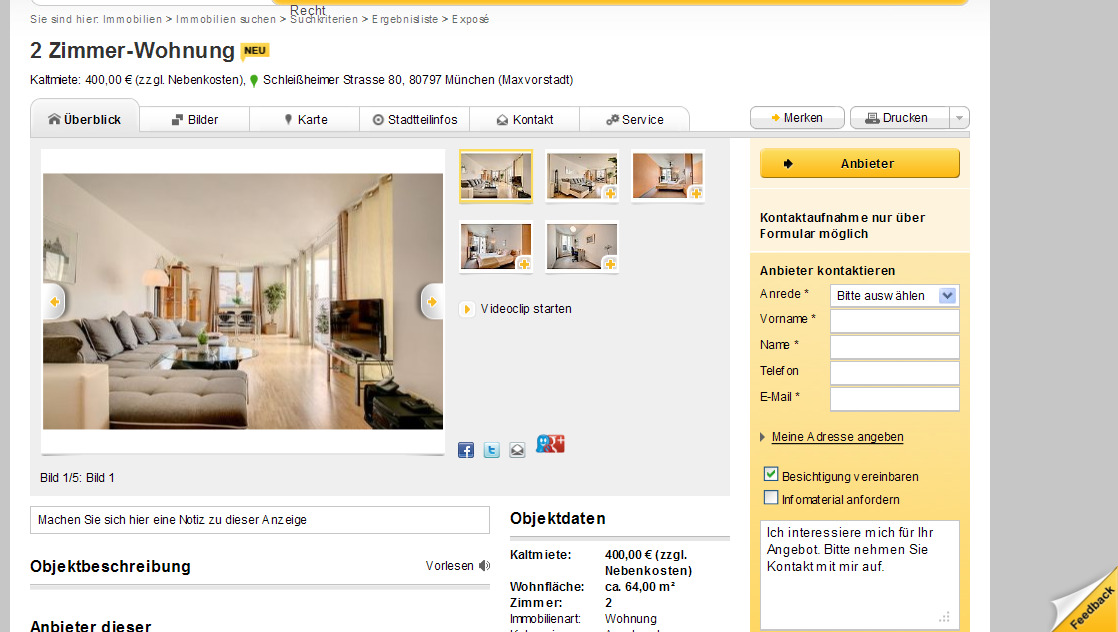Open second thumbnail in top row

(582, 176)
